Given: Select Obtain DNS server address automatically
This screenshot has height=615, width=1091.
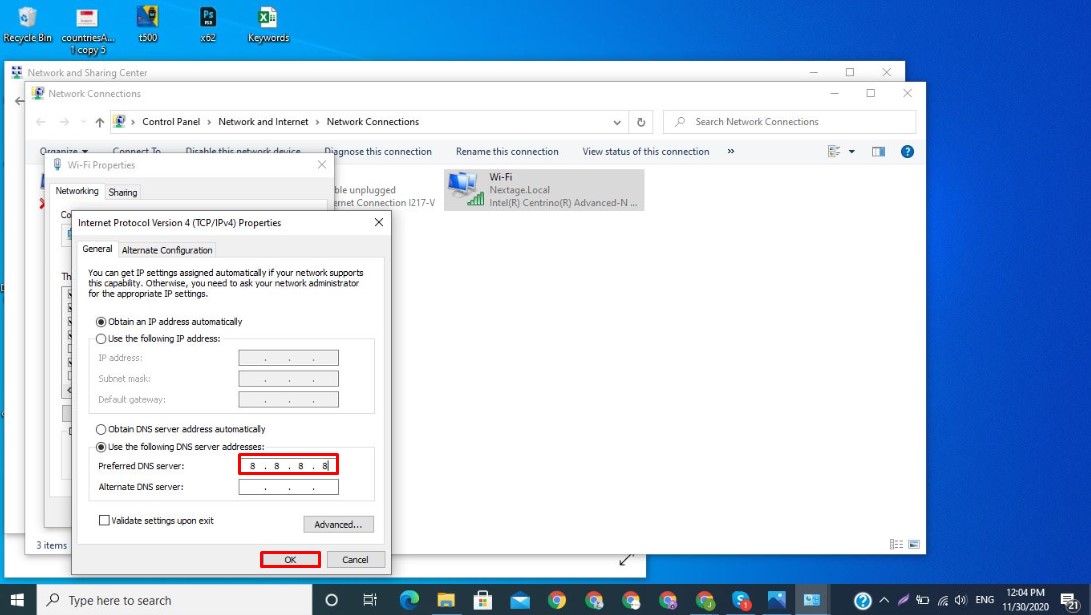Looking at the screenshot, I should [99, 429].
